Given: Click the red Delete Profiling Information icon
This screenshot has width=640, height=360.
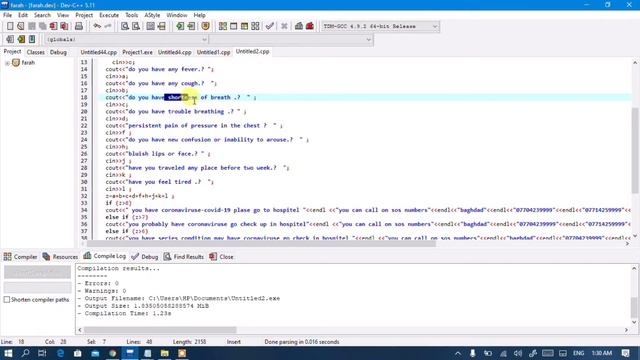Looking at the screenshot, I should pos(310,26).
